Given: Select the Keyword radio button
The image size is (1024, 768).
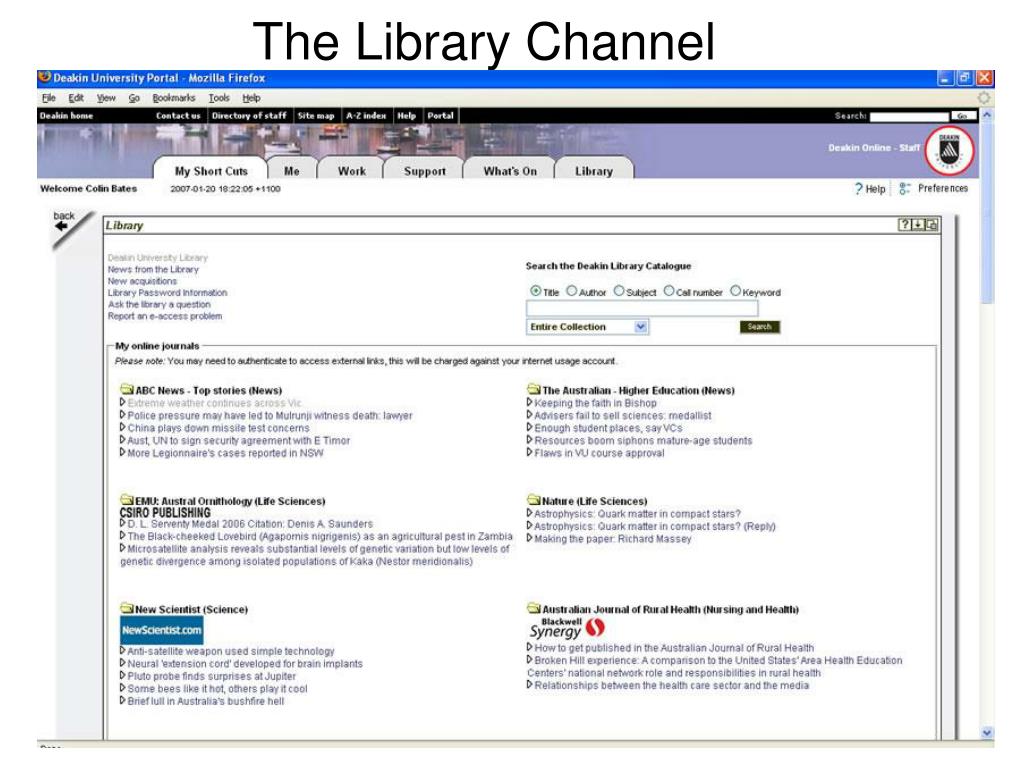Looking at the screenshot, I should 735,291.
